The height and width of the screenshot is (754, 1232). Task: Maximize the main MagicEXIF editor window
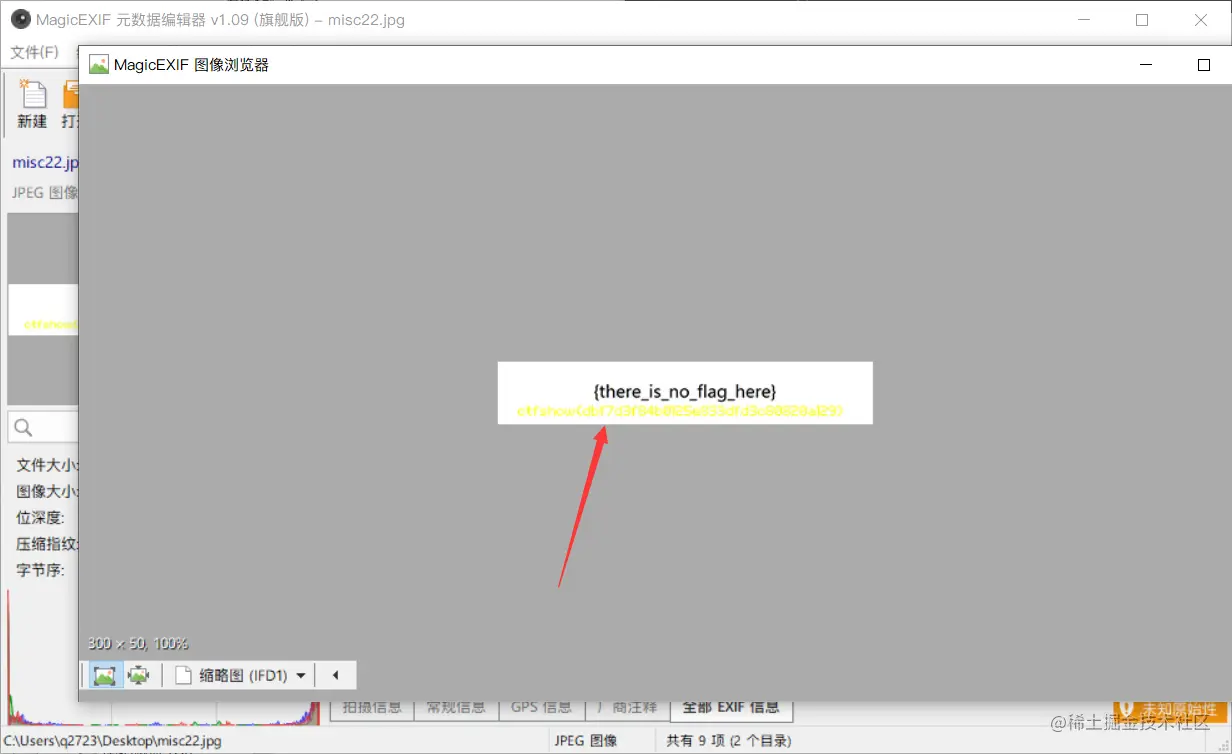pyautogui.click(x=1142, y=20)
